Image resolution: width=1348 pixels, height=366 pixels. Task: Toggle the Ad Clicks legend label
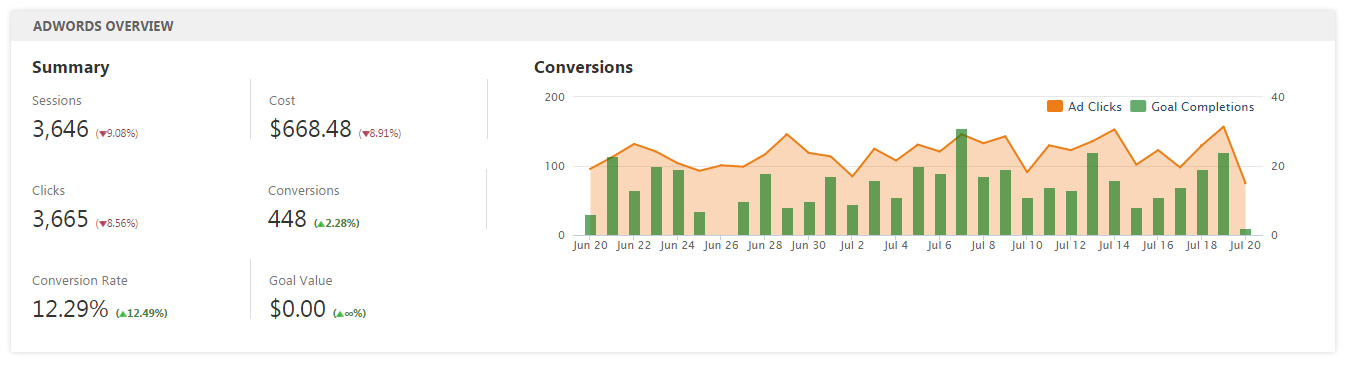pos(1095,107)
